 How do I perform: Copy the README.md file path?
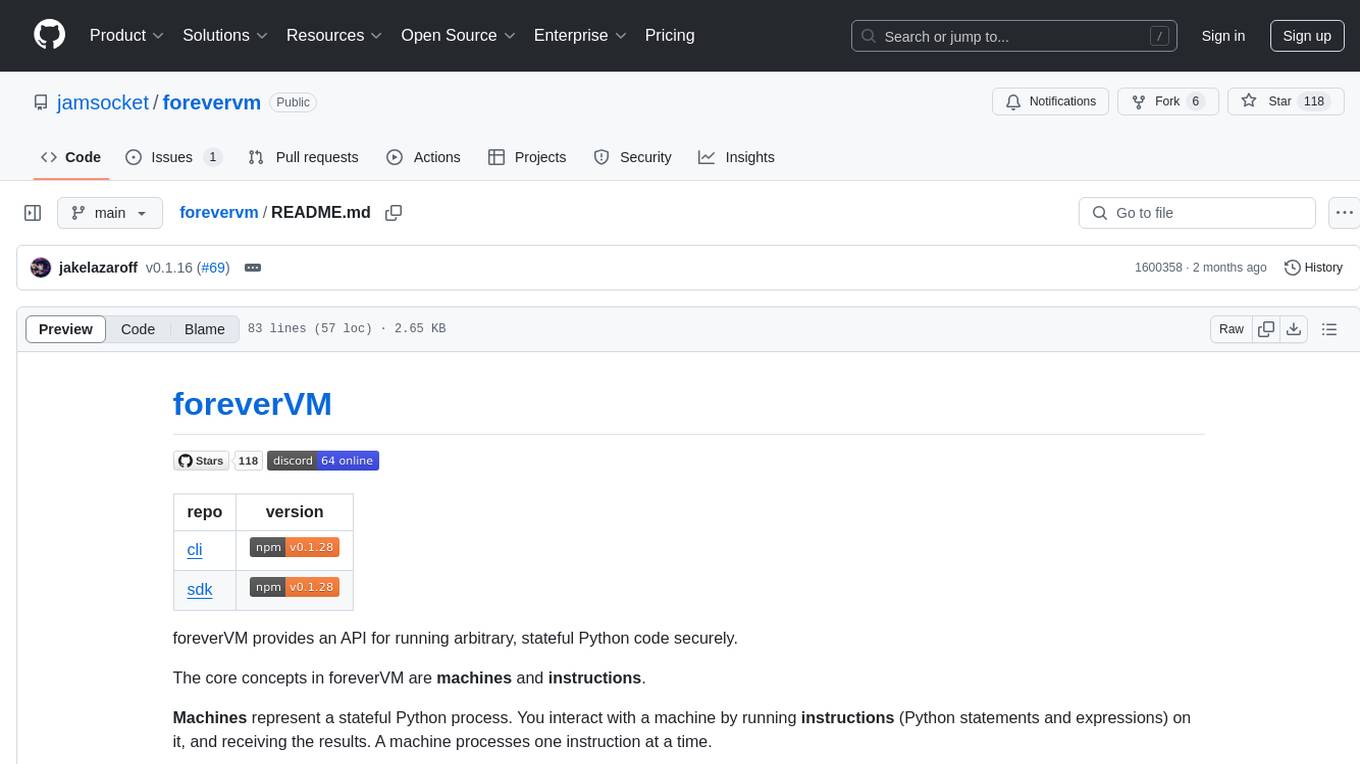394,213
